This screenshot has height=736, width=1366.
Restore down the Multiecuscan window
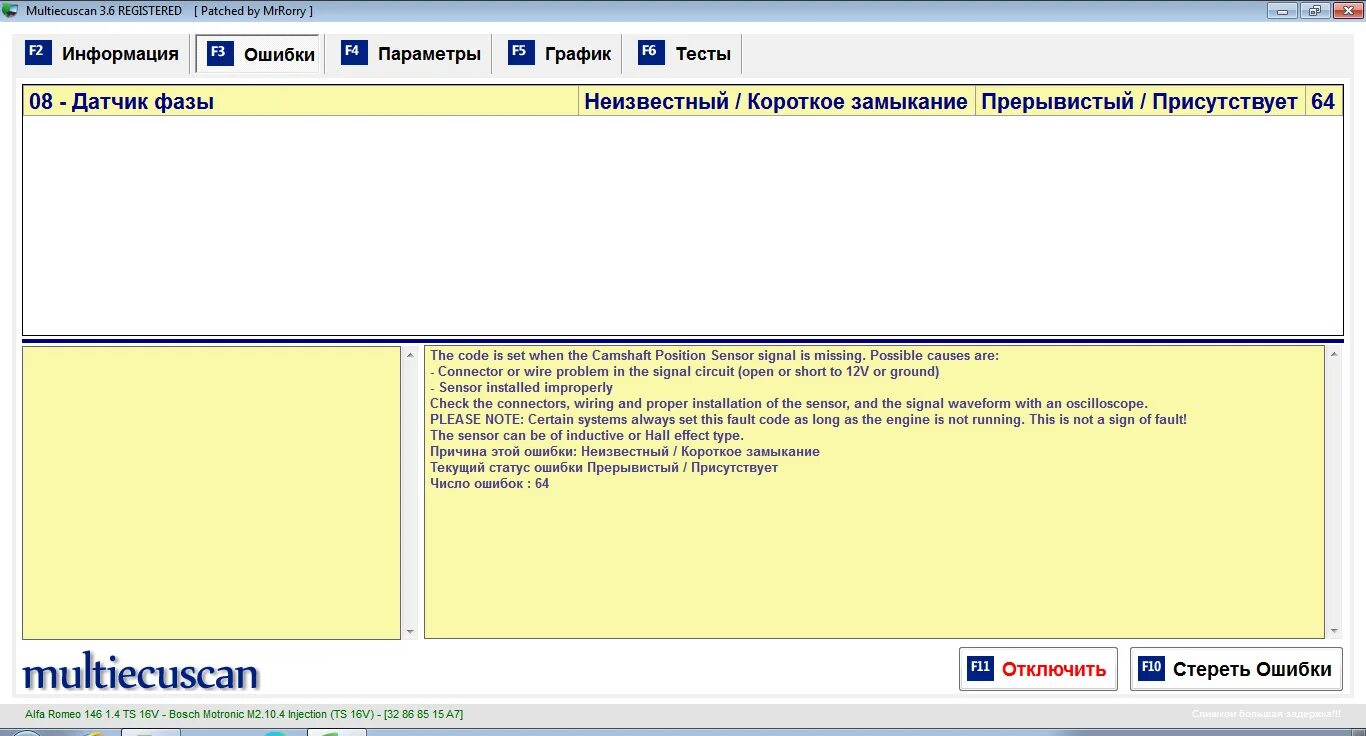tap(1313, 10)
